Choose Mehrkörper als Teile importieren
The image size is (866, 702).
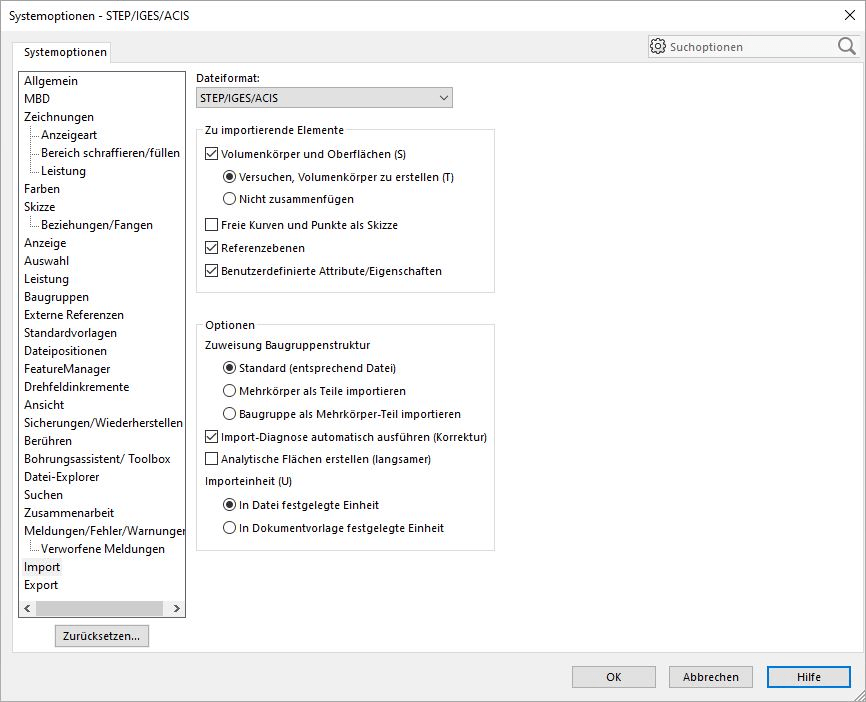pyautogui.click(x=228, y=391)
